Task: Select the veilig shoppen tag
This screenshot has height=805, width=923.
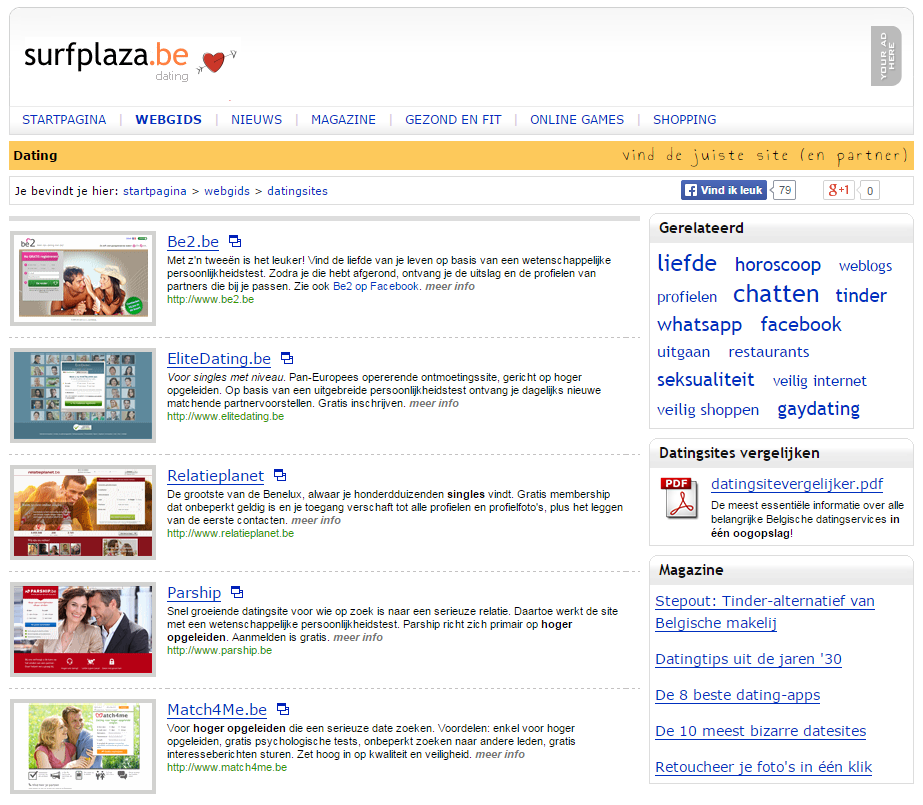Action: point(708,410)
